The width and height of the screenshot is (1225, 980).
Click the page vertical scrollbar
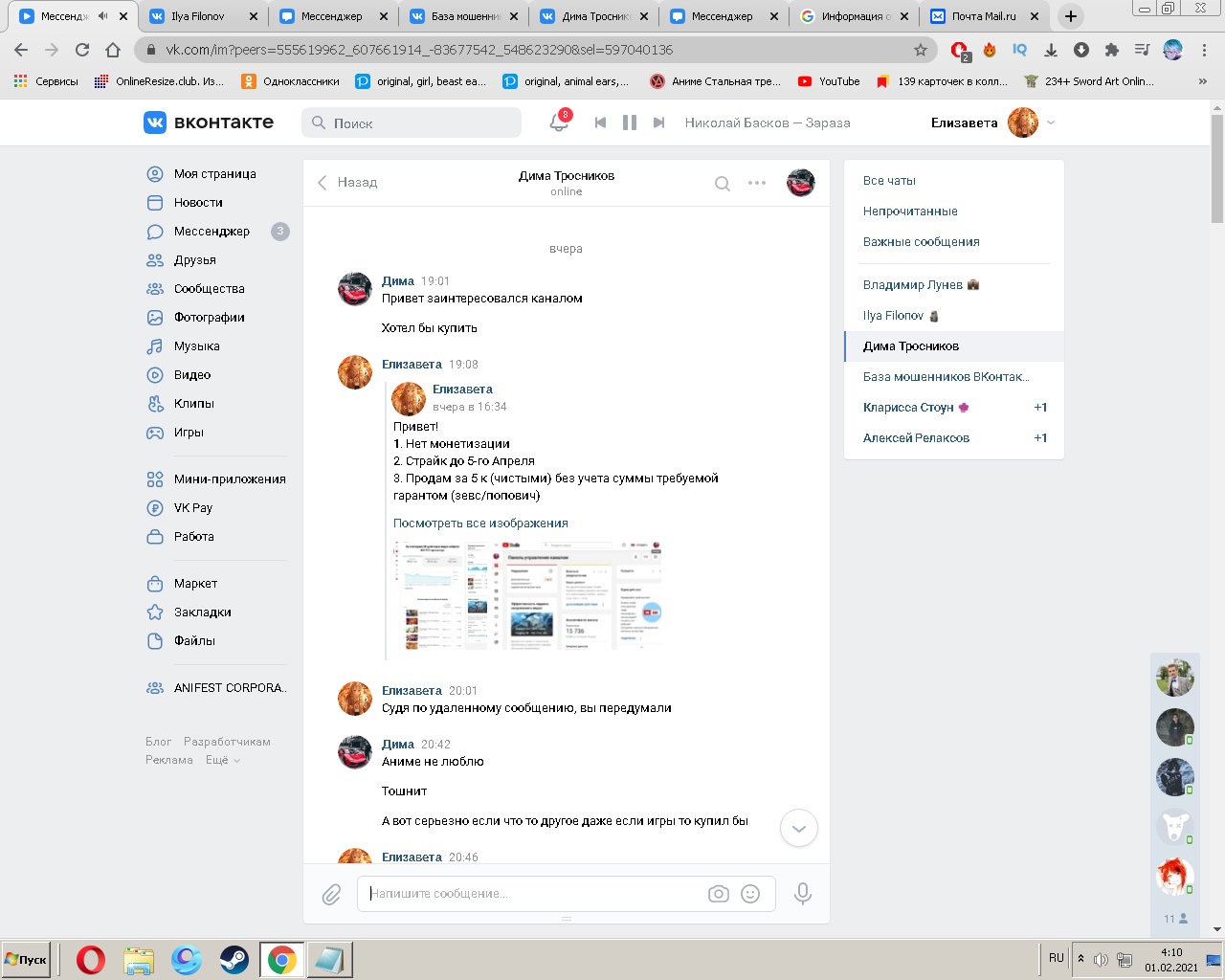point(1217,172)
